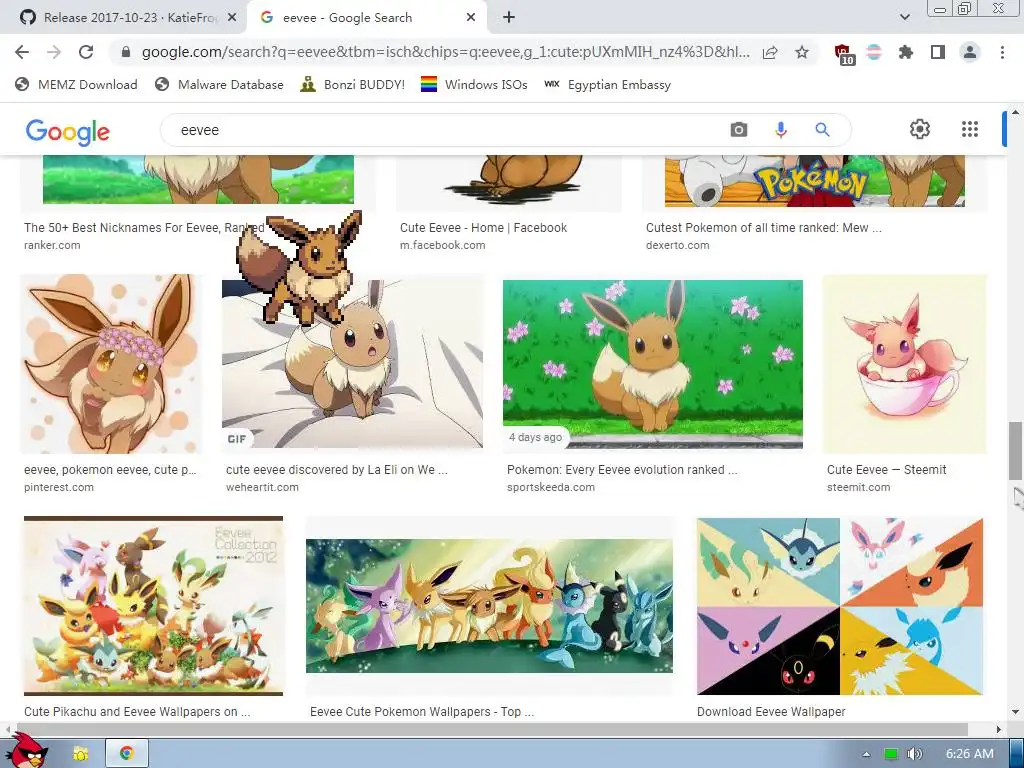Viewport: 1024px width, 768px height.
Task: Open the Eevee with flower crown thumbnail
Action: (112, 364)
